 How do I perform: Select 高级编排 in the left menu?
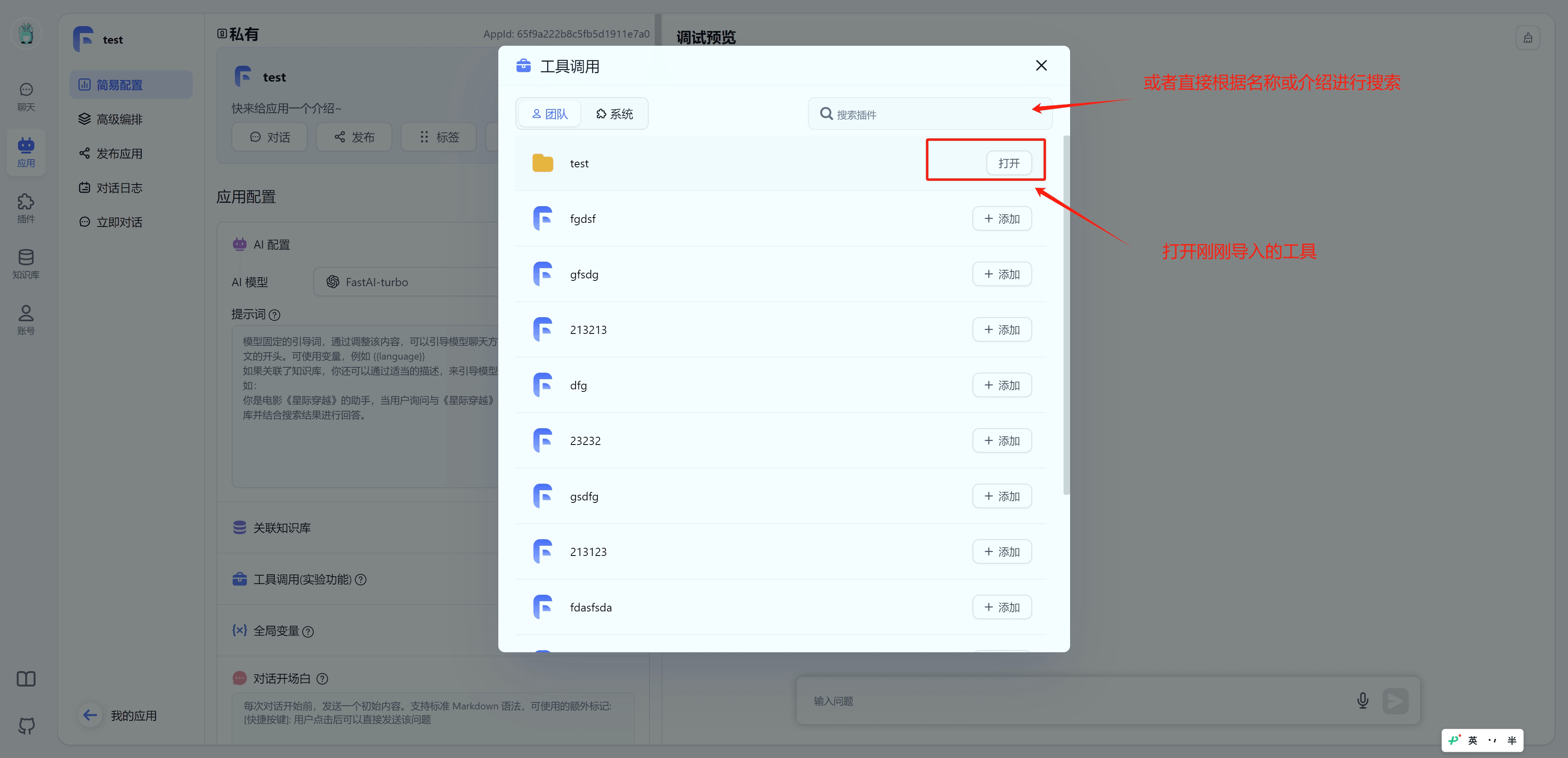click(119, 119)
